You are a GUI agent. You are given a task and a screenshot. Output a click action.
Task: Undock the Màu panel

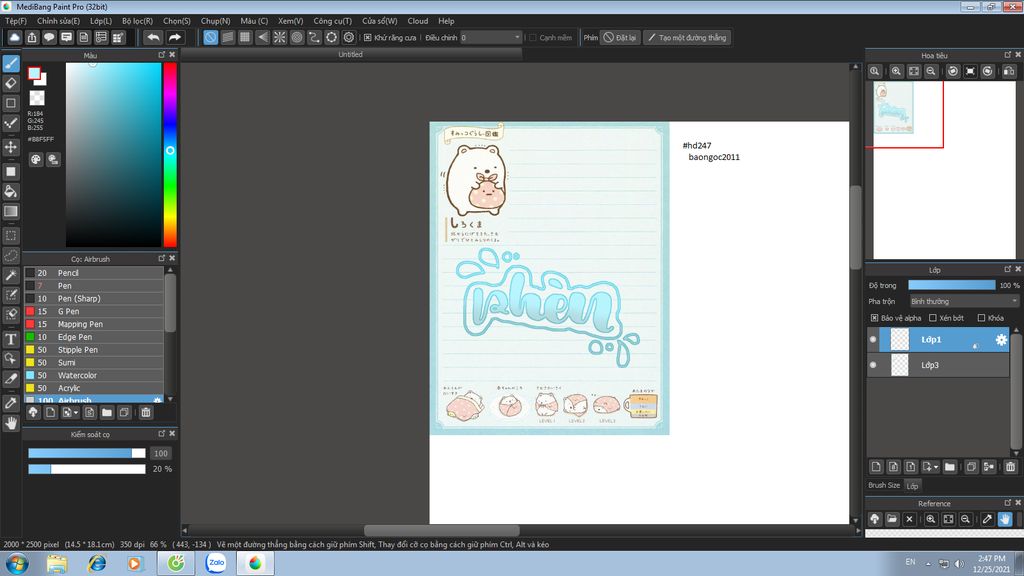pos(161,55)
